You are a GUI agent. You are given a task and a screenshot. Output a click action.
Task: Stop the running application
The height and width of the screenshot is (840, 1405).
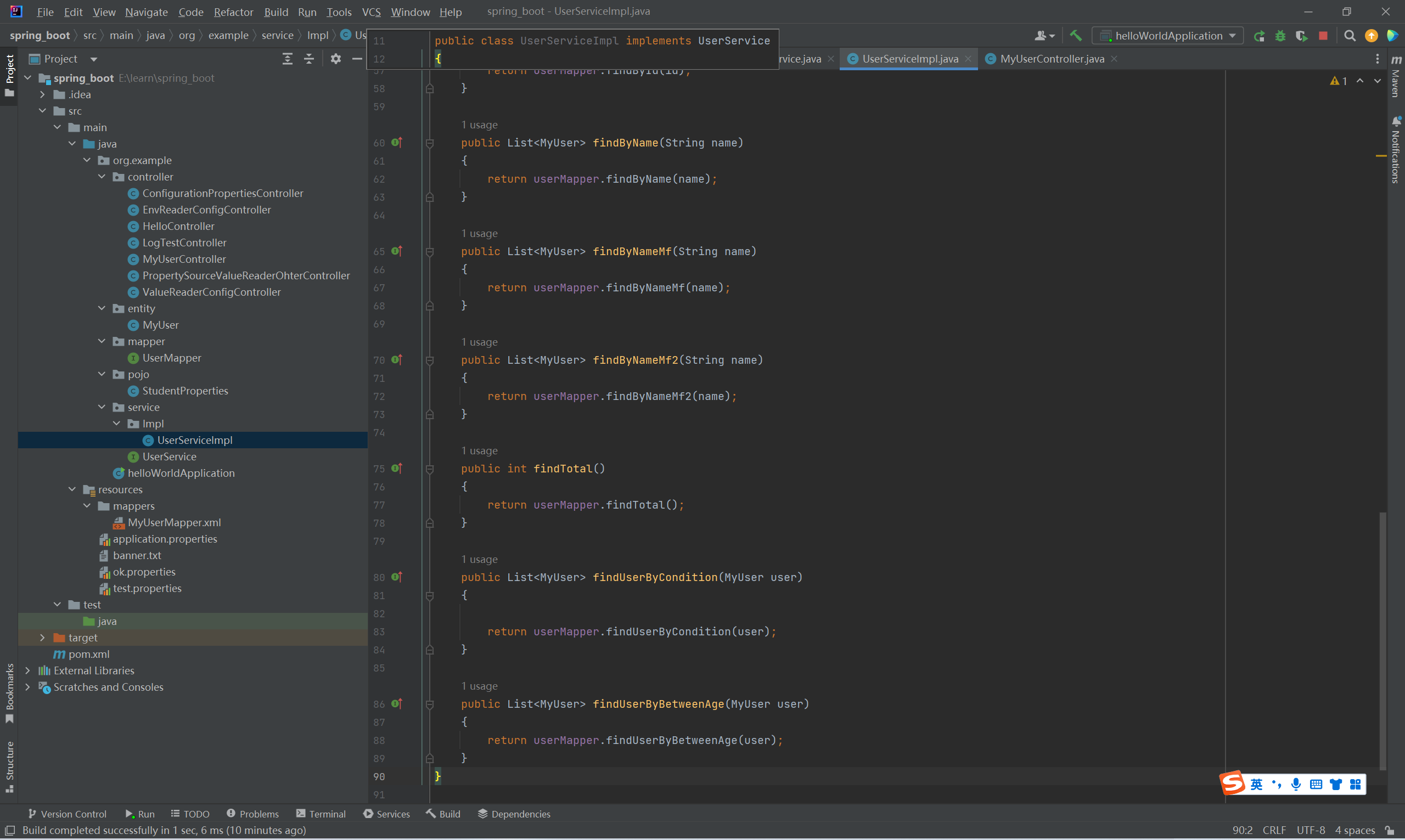[x=1323, y=36]
